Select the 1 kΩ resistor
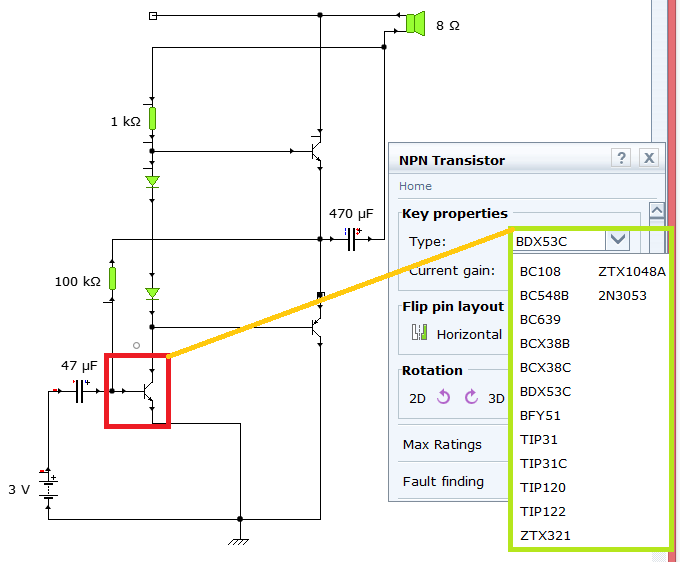The width and height of the screenshot is (680, 562). pos(152,118)
